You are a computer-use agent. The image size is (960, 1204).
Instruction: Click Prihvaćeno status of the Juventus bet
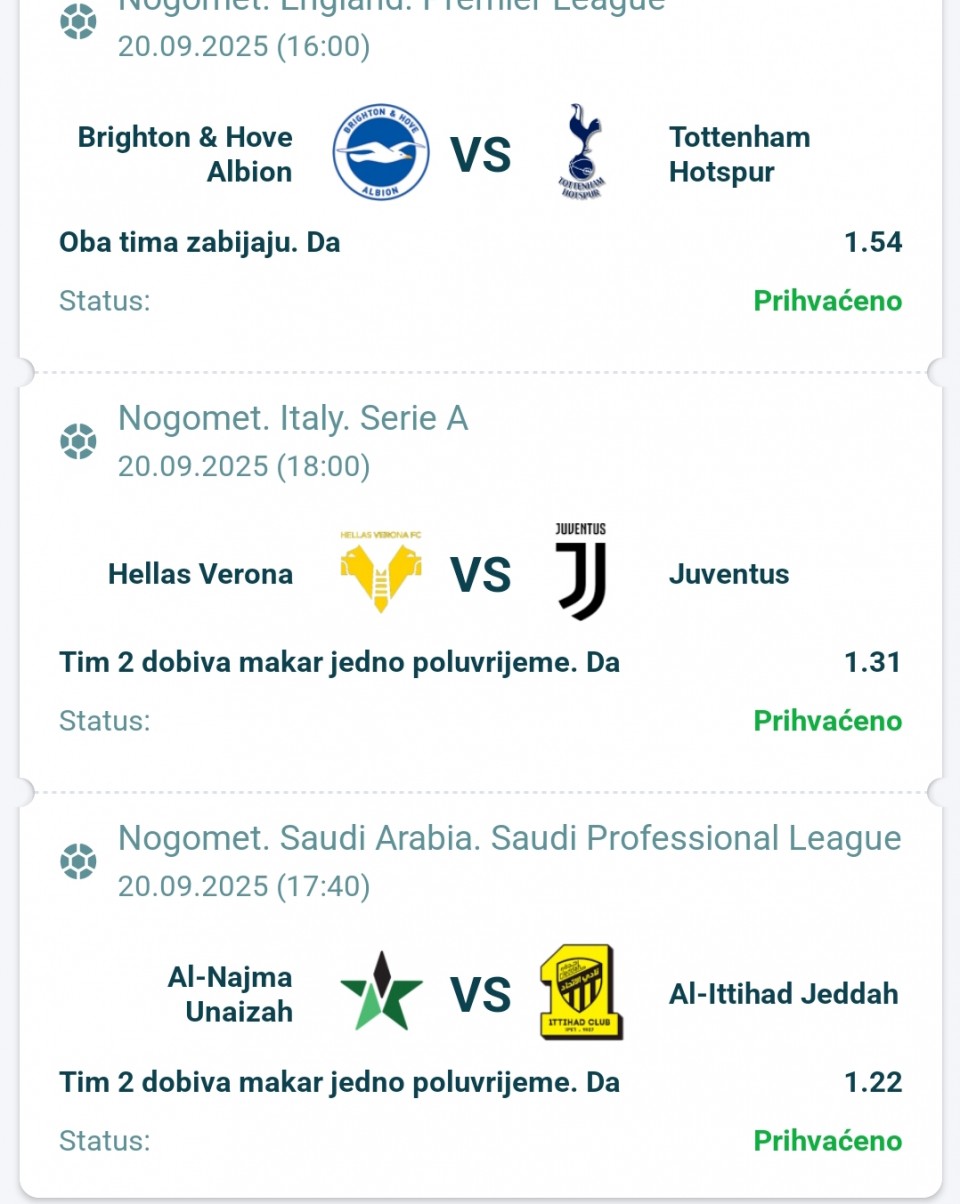(827, 721)
